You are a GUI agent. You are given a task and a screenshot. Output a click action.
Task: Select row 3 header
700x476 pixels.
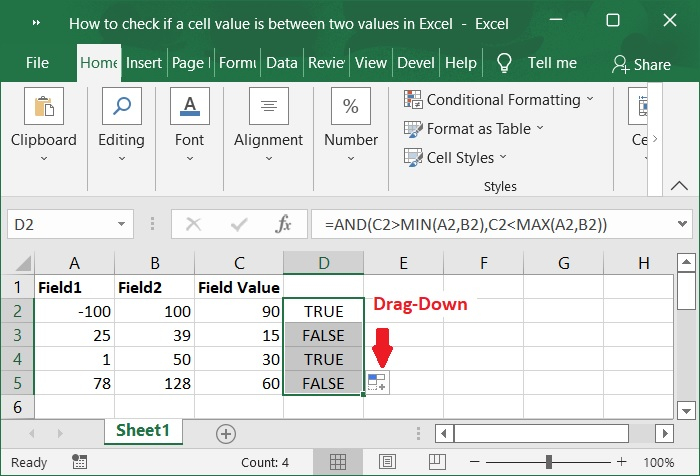(x=17, y=335)
